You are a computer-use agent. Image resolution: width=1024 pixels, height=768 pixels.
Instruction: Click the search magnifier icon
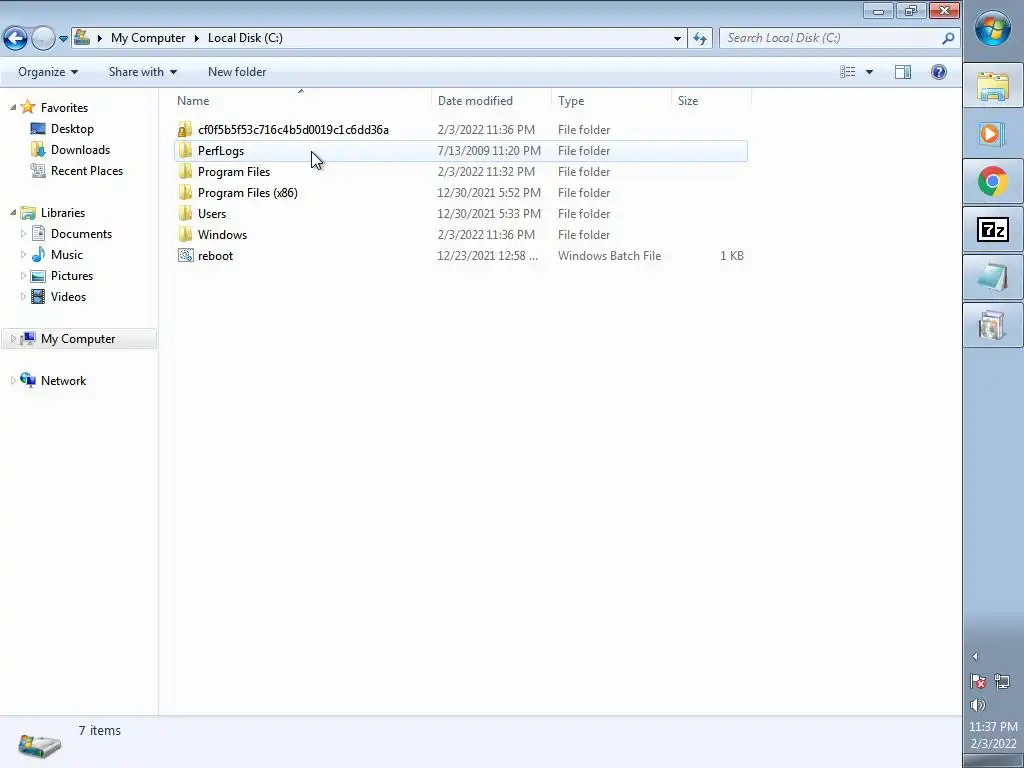pos(948,38)
